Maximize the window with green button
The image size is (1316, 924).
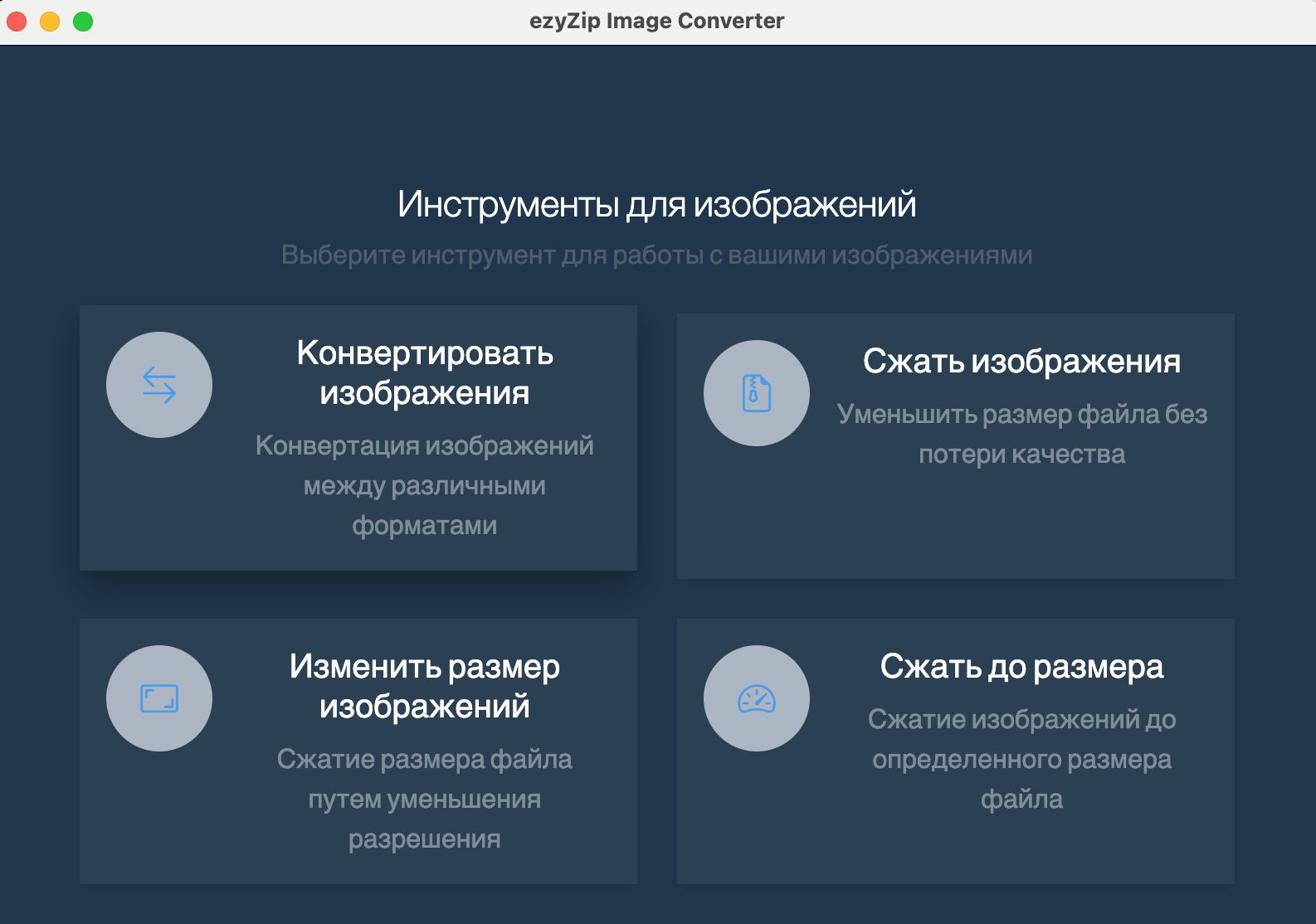[83, 22]
